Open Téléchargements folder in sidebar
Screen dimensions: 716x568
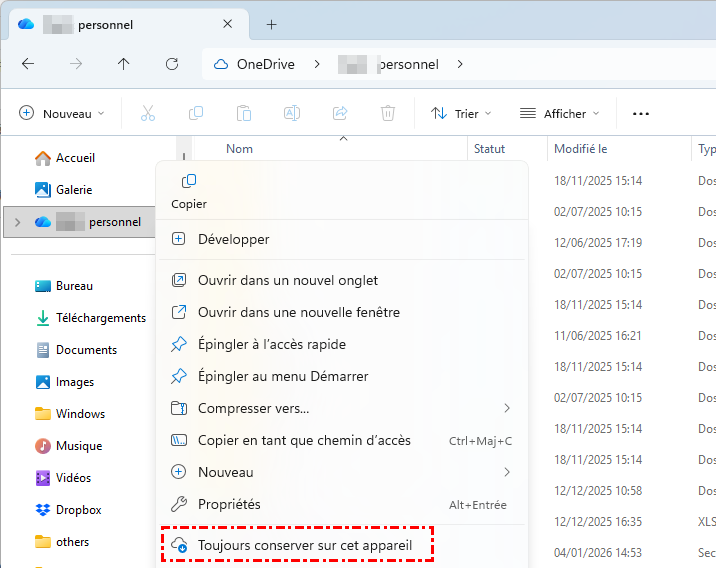(x=100, y=318)
